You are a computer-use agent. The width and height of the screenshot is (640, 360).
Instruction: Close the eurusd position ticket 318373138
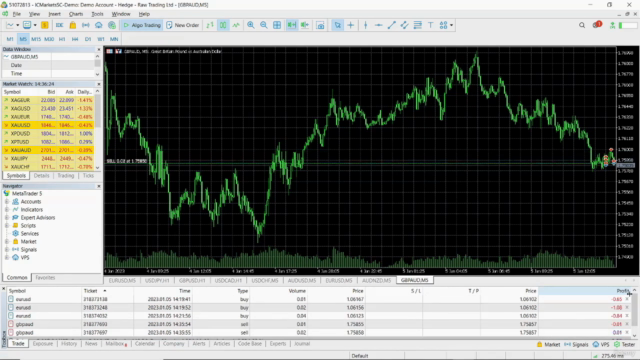click(627, 299)
